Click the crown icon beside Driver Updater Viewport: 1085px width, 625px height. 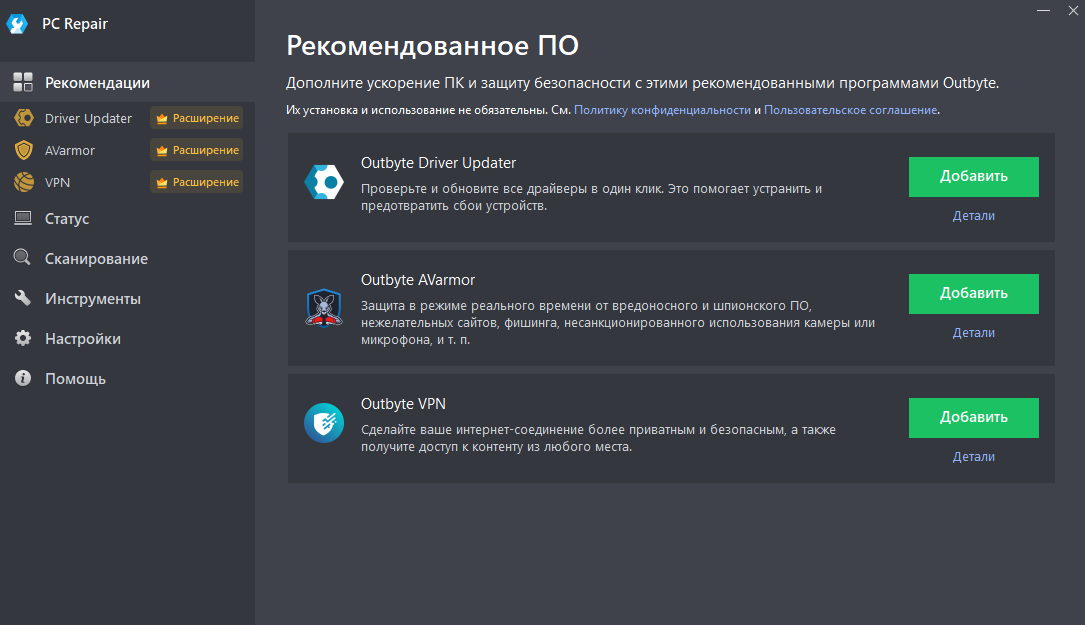[162, 118]
